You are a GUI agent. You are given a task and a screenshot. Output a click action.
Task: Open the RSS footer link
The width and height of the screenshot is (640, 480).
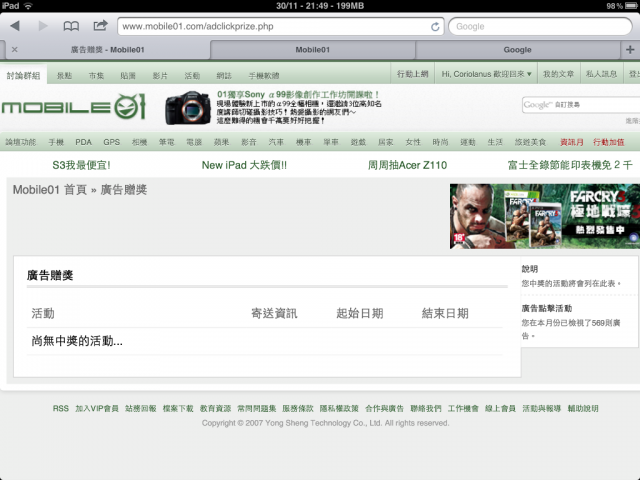61,408
